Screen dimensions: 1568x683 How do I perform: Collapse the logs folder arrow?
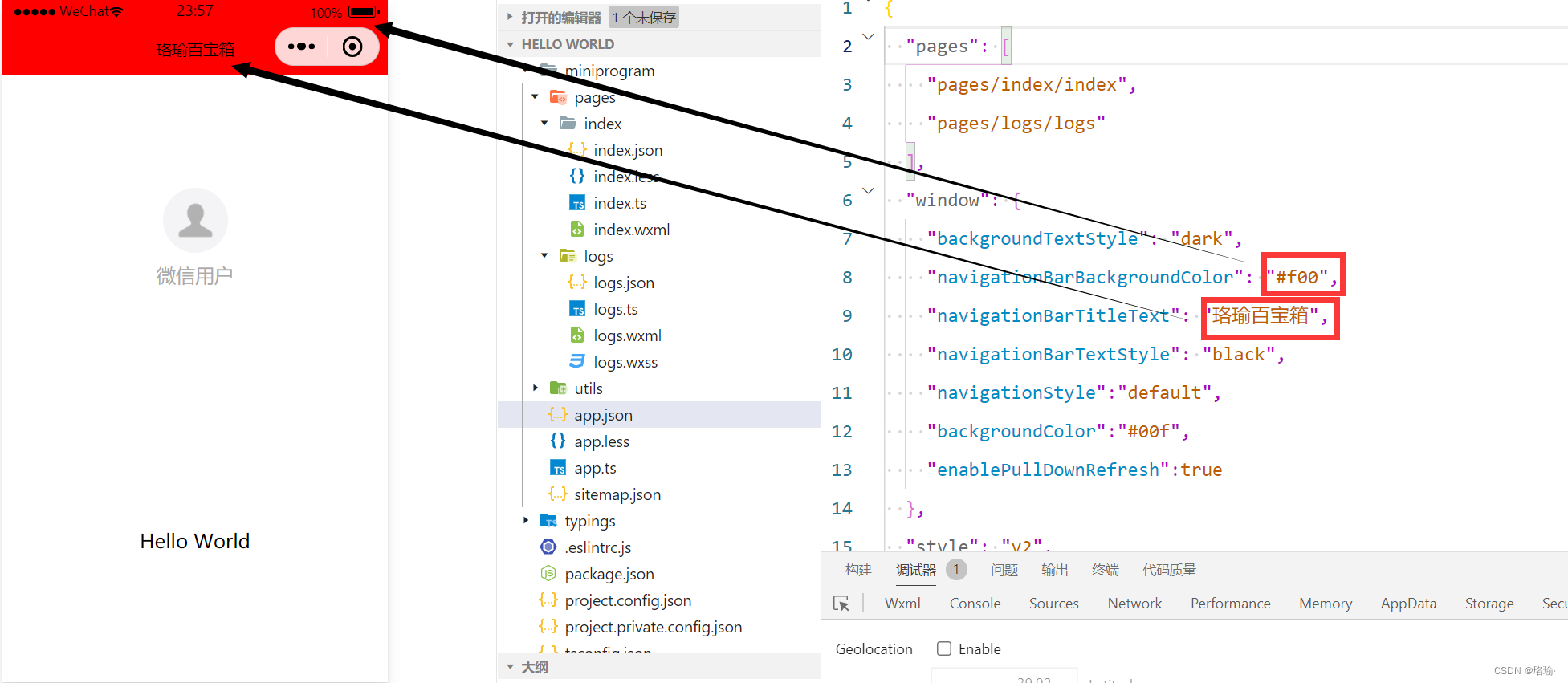pos(545,256)
